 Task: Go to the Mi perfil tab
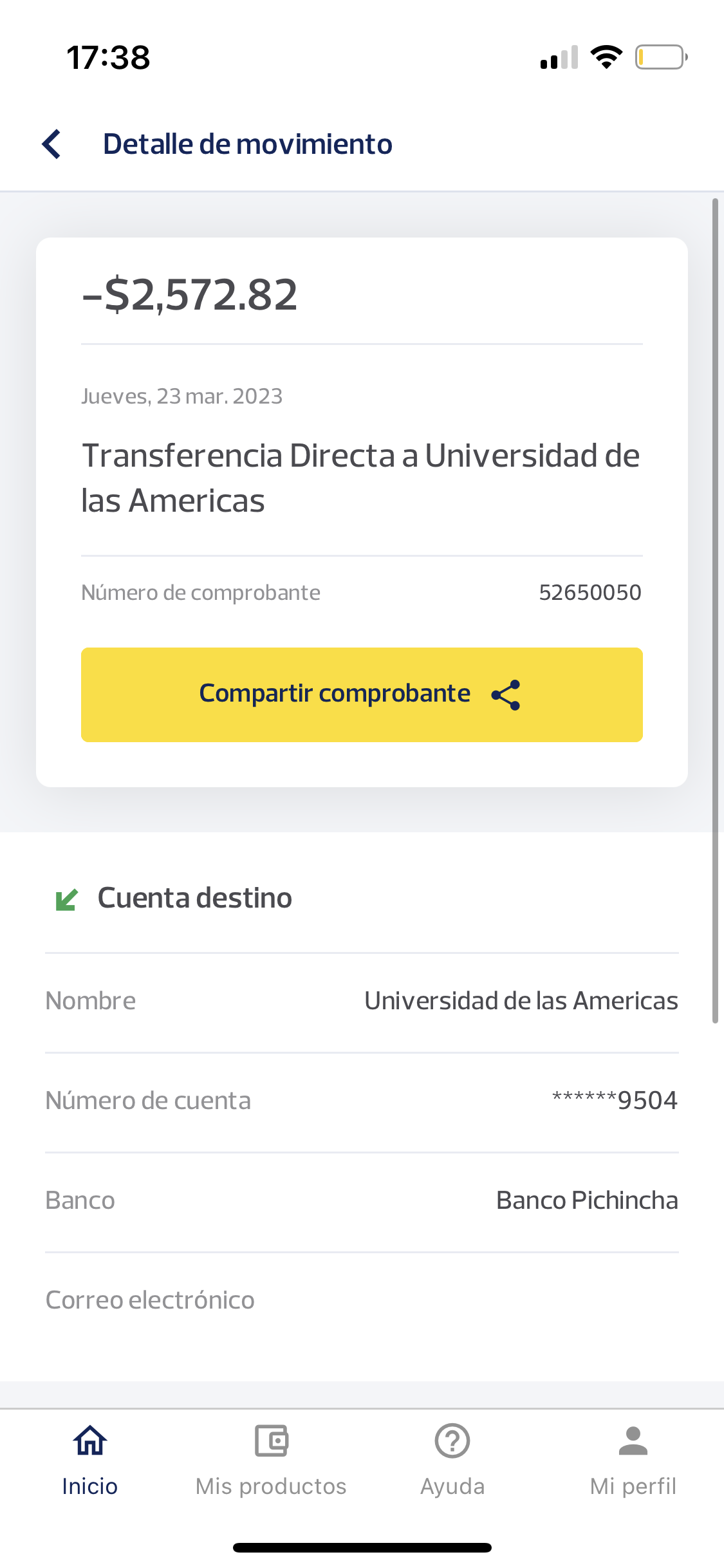point(633,1486)
